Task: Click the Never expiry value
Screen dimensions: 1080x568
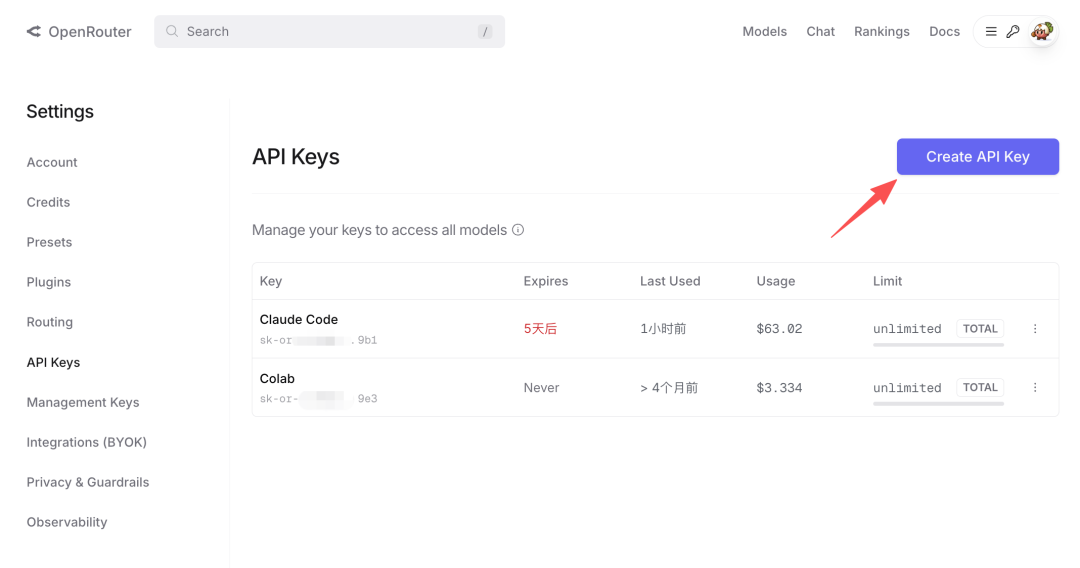Action: [x=541, y=388]
